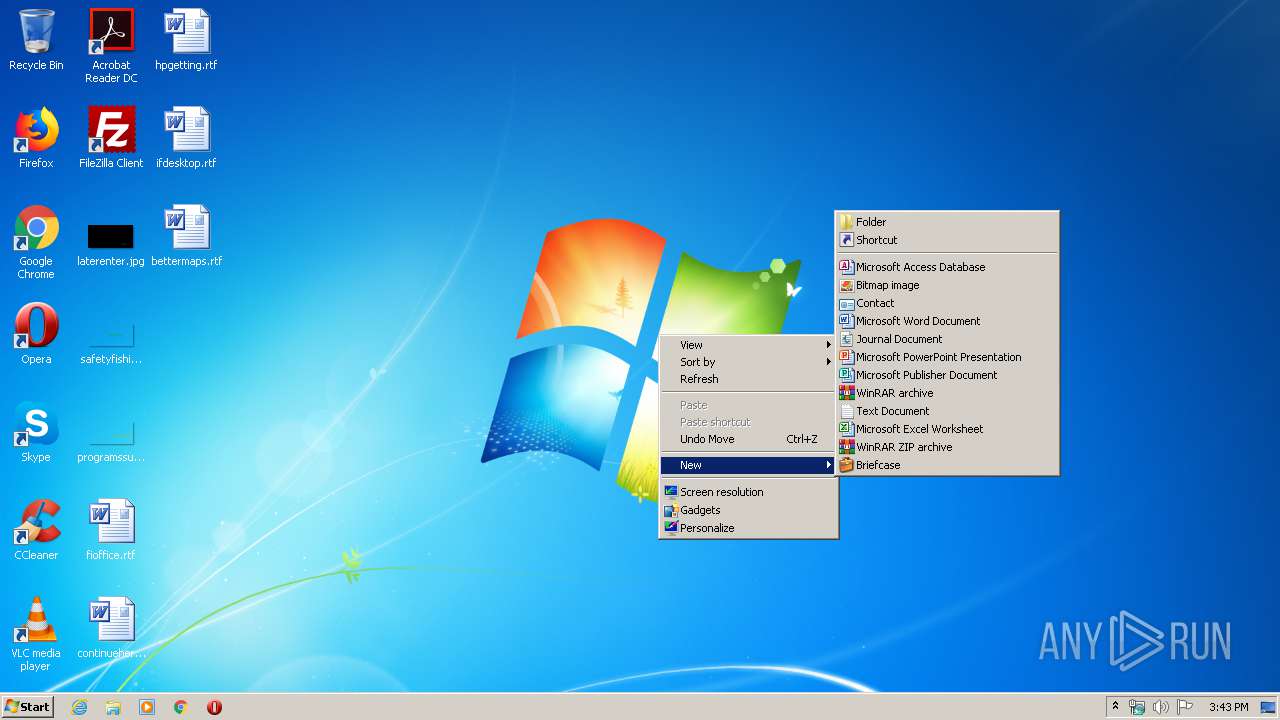
Task: Select the bettermaps.rtf document icon
Action: coord(186,236)
